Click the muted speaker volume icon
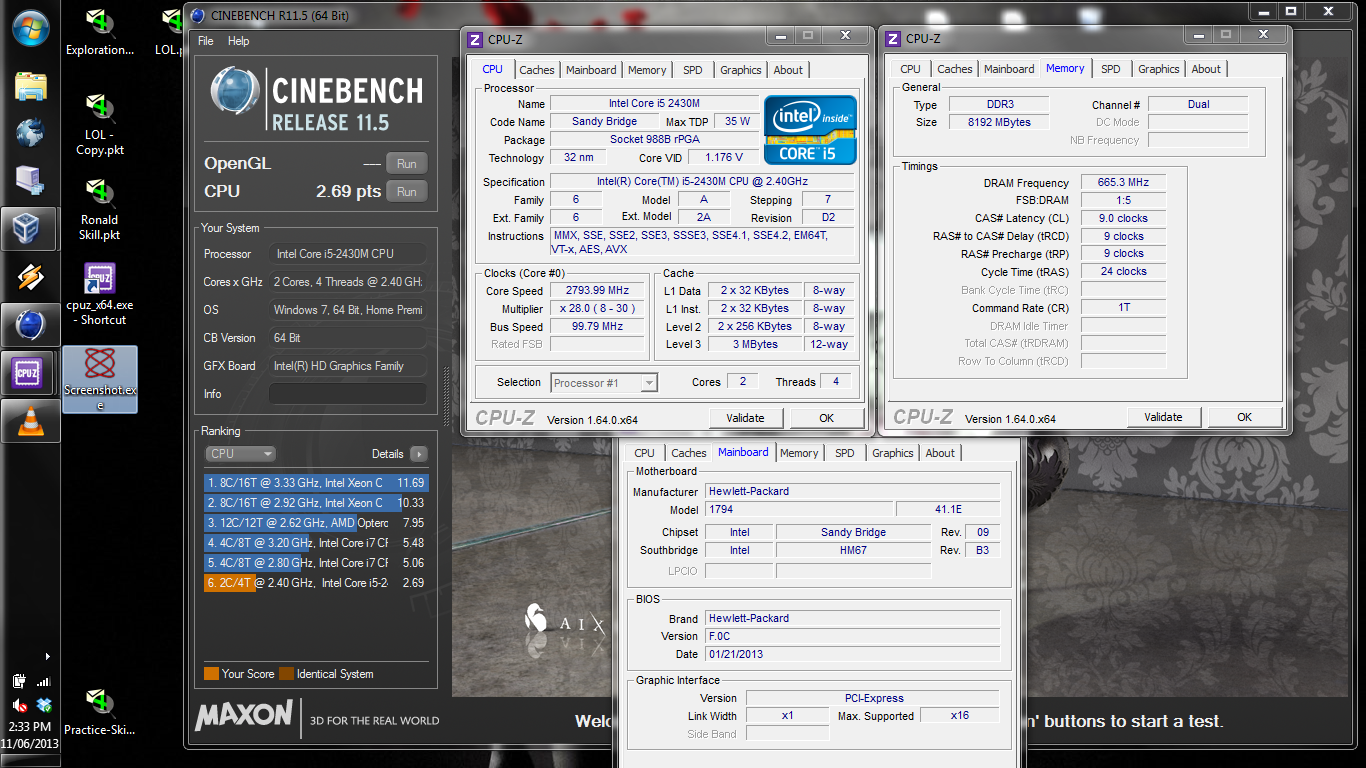This screenshot has width=1366, height=768. pos(19,705)
